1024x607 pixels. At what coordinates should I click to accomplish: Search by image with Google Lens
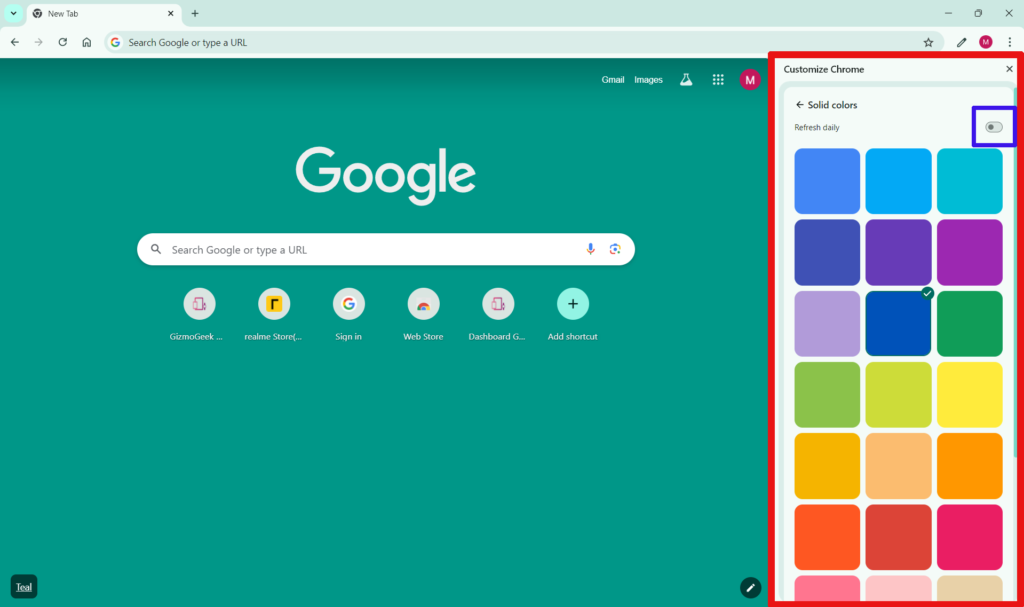(615, 249)
